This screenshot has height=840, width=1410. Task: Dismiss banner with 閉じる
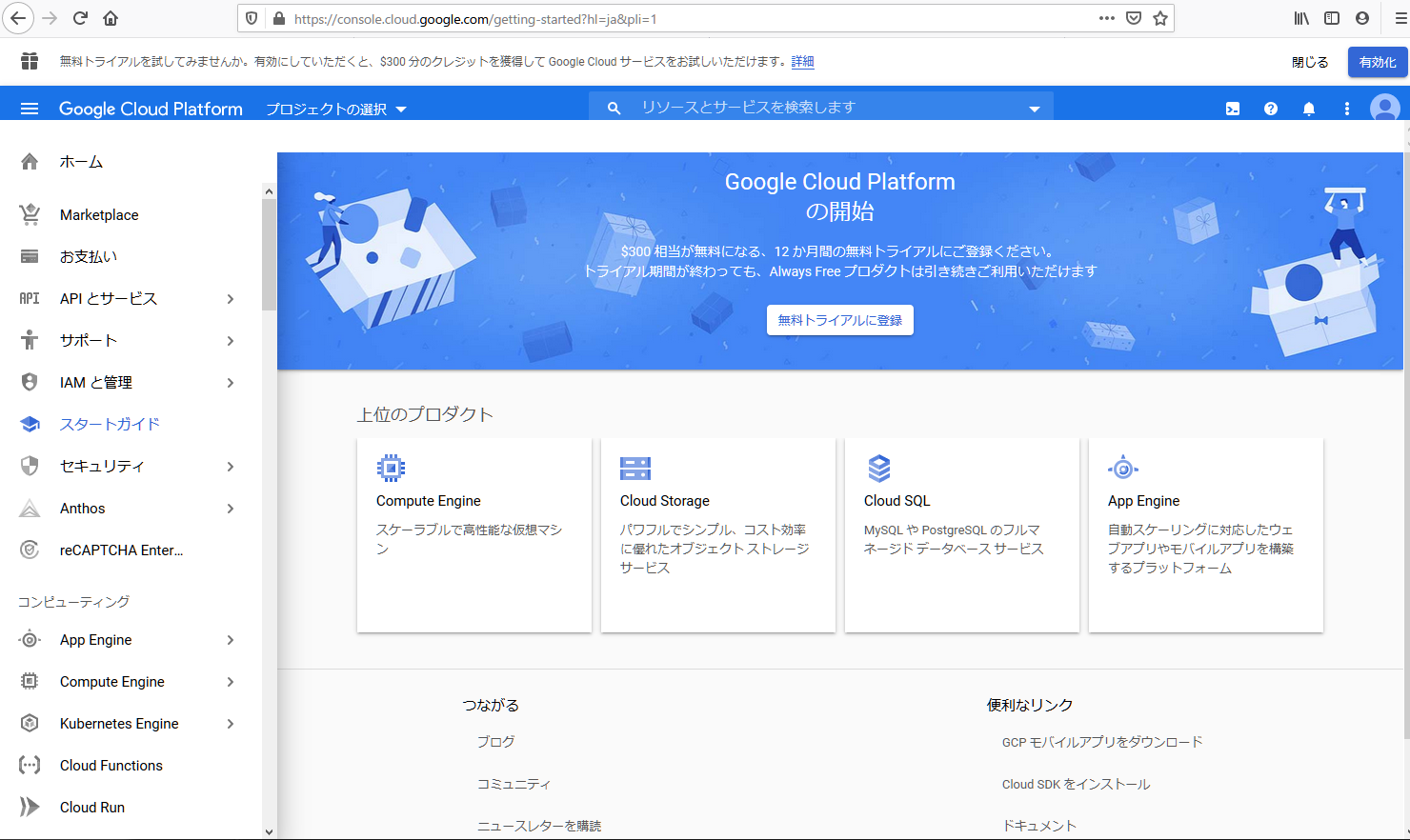(x=1310, y=62)
